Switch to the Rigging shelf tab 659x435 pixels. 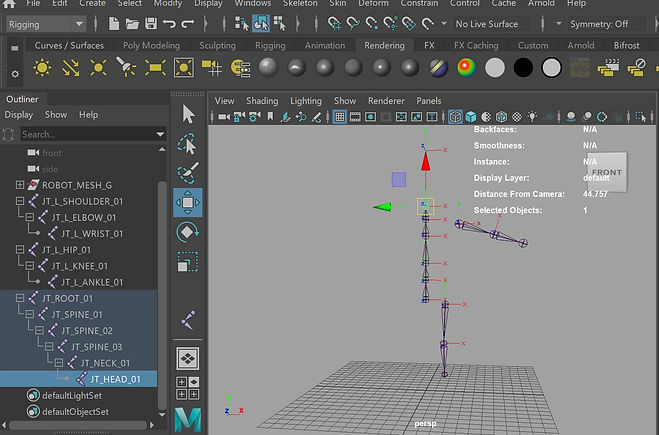pos(270,45)
